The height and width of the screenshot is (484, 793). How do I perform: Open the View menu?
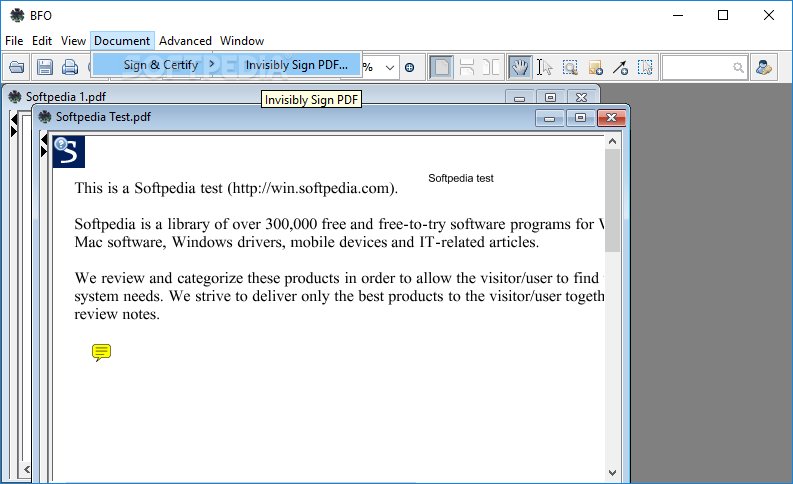tap(73, 41)
